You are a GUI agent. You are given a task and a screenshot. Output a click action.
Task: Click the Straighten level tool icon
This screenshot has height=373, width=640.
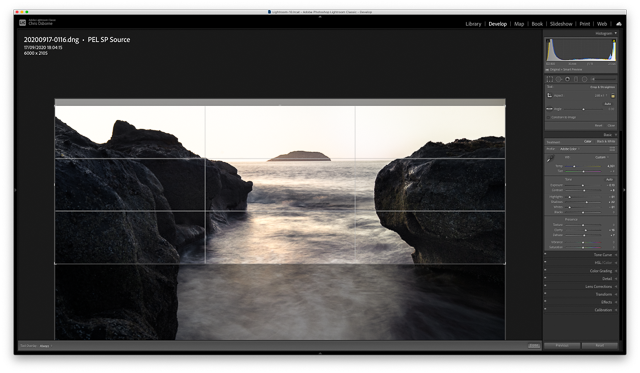pyautogui.click(x=549, y=109)
